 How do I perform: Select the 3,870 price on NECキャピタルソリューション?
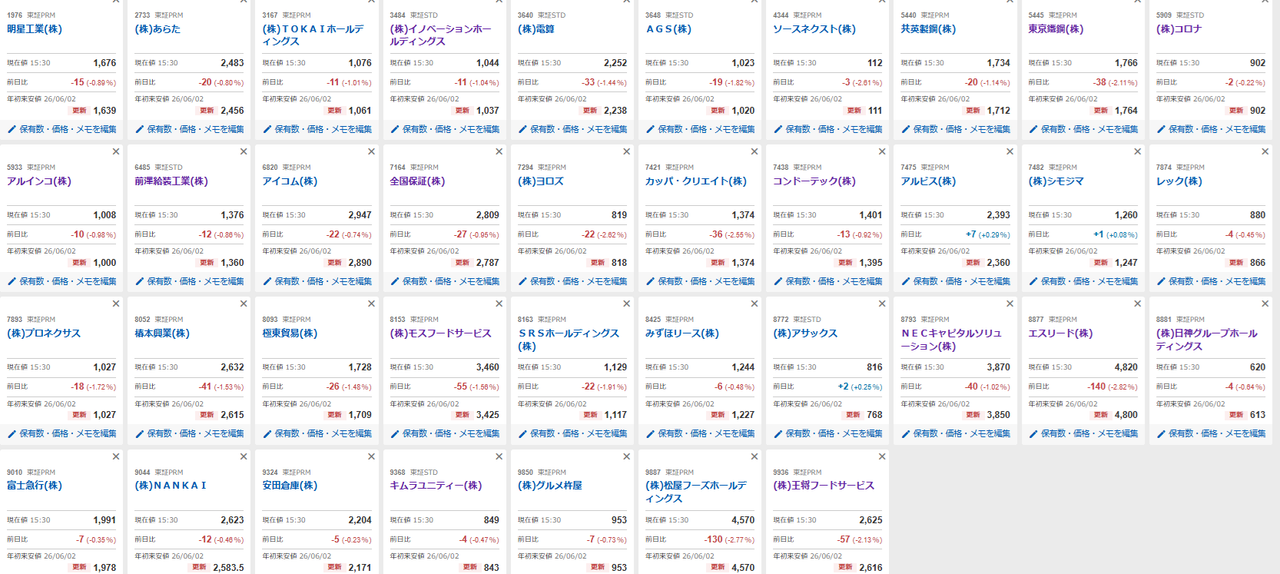click(998, 367)
